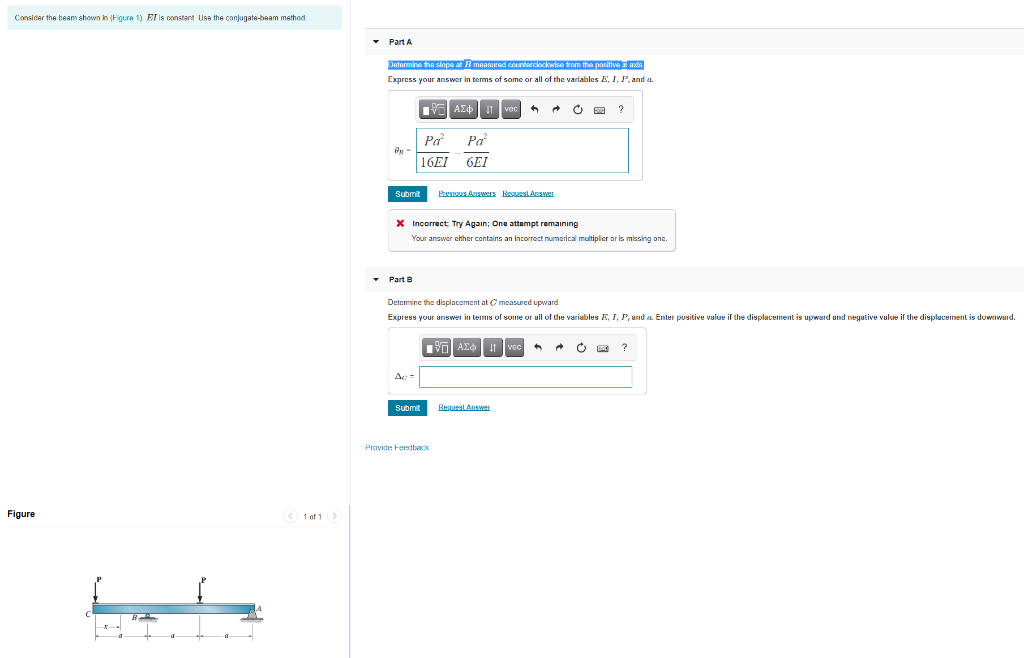1024x658 pixels.
Task: Click the displacement answer input field
Action: tap(525, 376)
